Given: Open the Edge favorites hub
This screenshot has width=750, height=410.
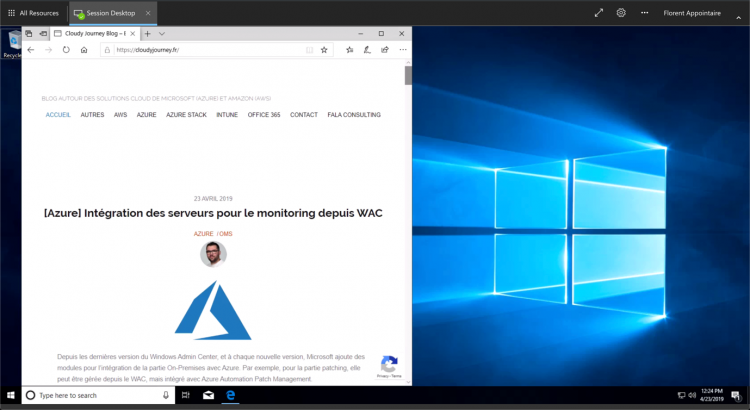Looking at the screenshot, I should [350, 50].
